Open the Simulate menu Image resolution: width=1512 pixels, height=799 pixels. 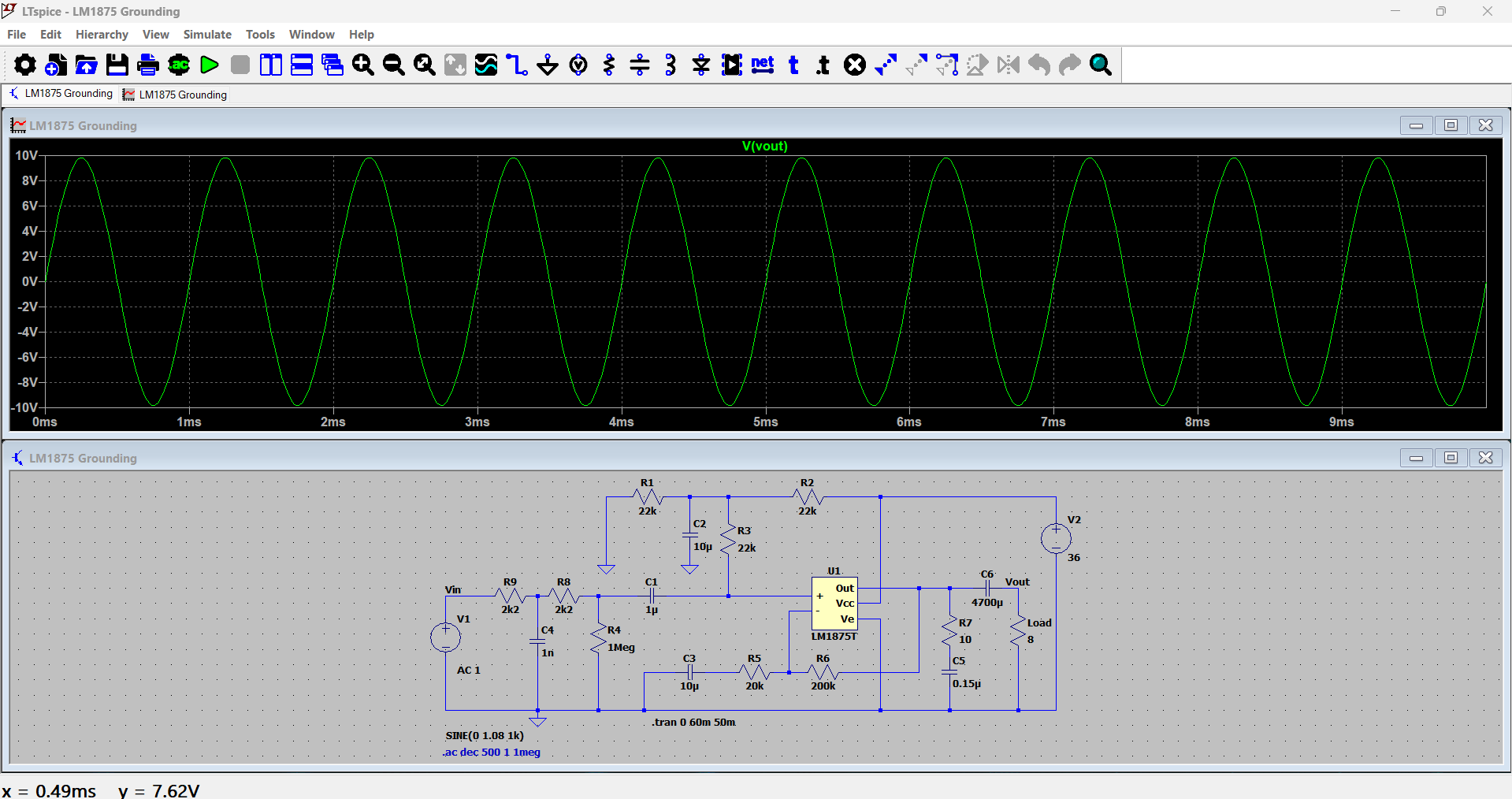(x=207, y=35)
